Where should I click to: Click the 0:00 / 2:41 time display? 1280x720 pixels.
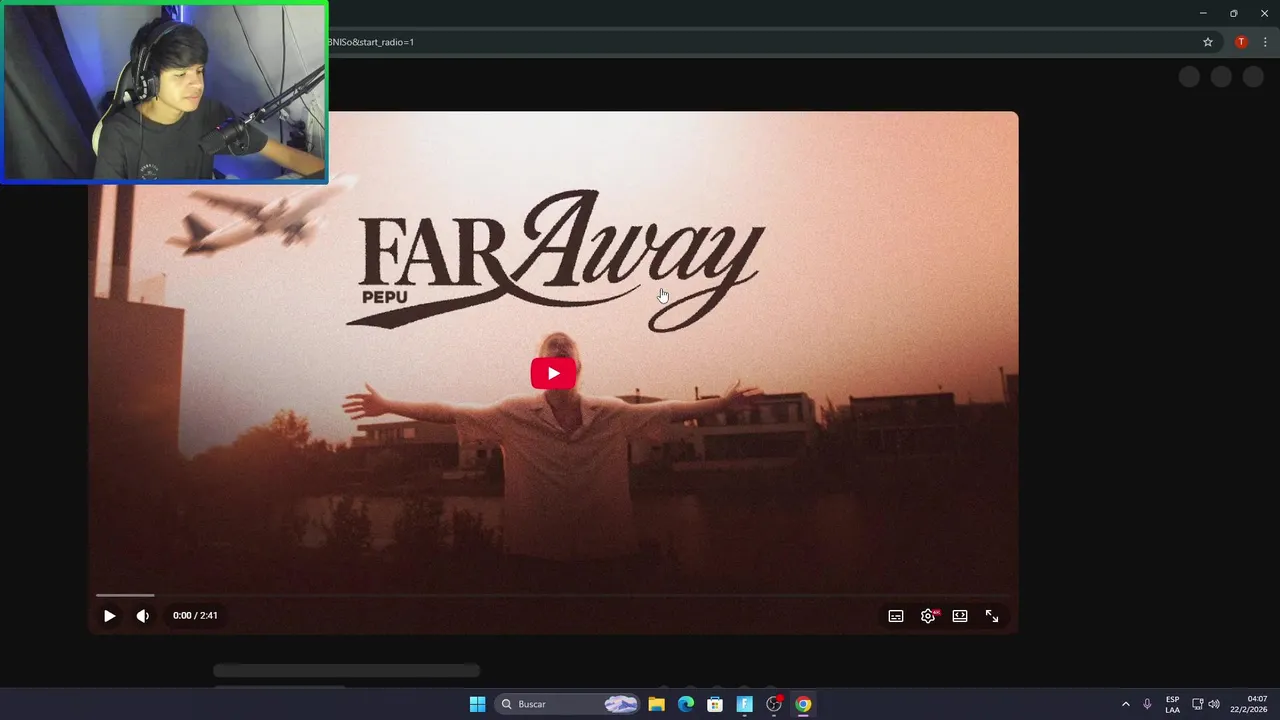coord(195,616)
